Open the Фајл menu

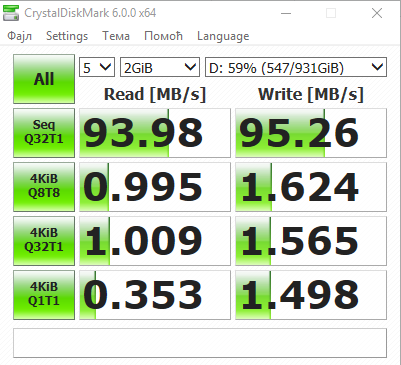point(20,36)
